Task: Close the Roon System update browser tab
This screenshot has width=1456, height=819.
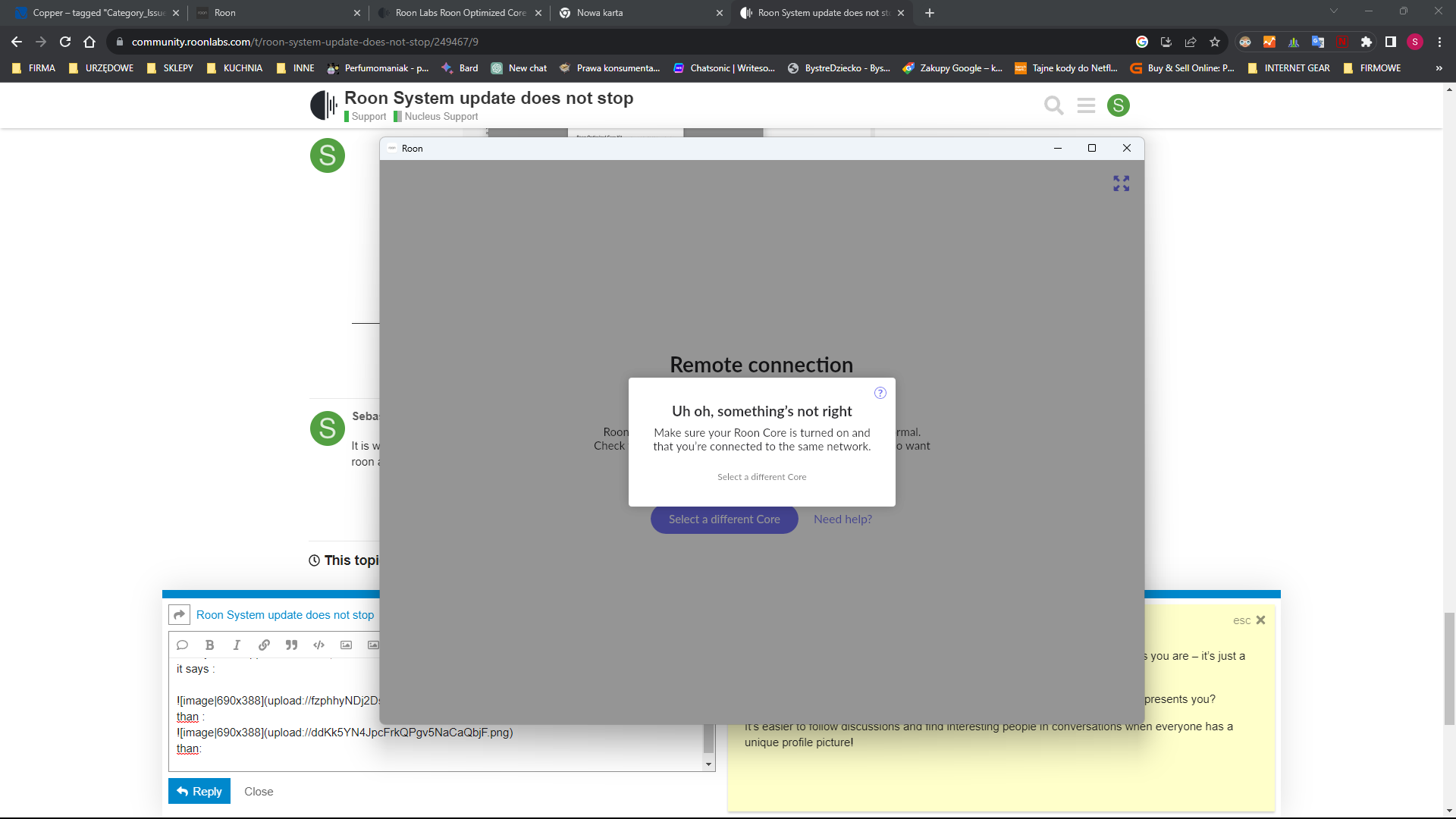Action: [x=901, y=13]
